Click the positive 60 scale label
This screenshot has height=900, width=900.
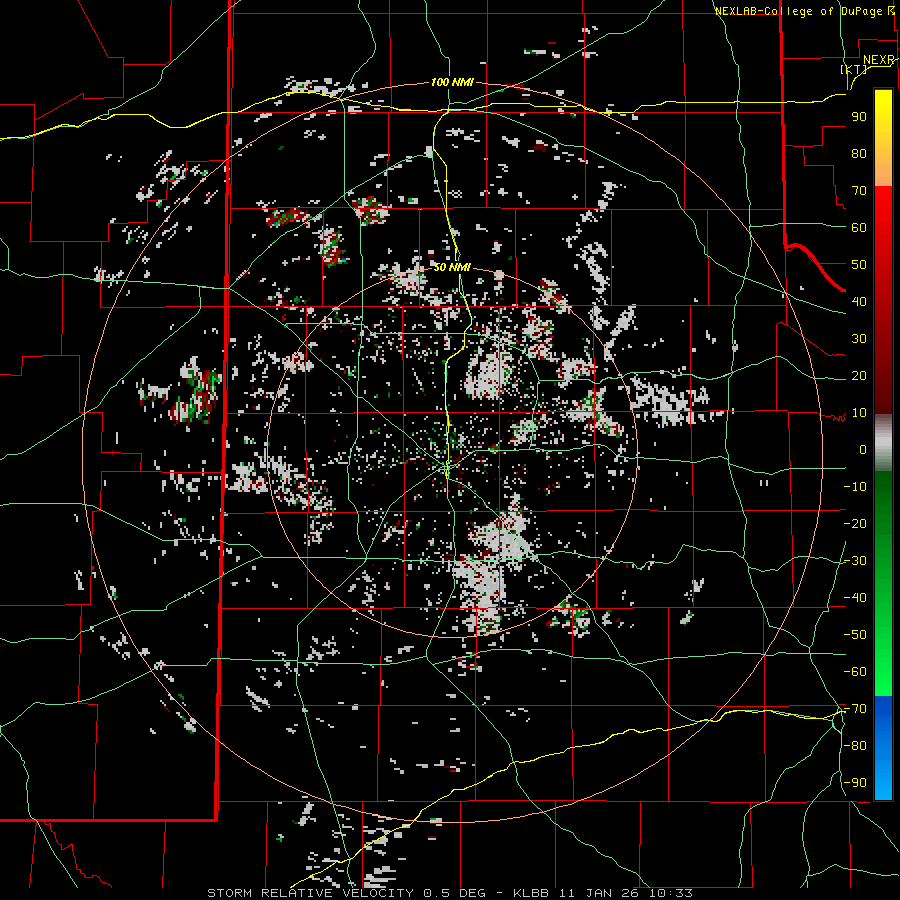859,228
